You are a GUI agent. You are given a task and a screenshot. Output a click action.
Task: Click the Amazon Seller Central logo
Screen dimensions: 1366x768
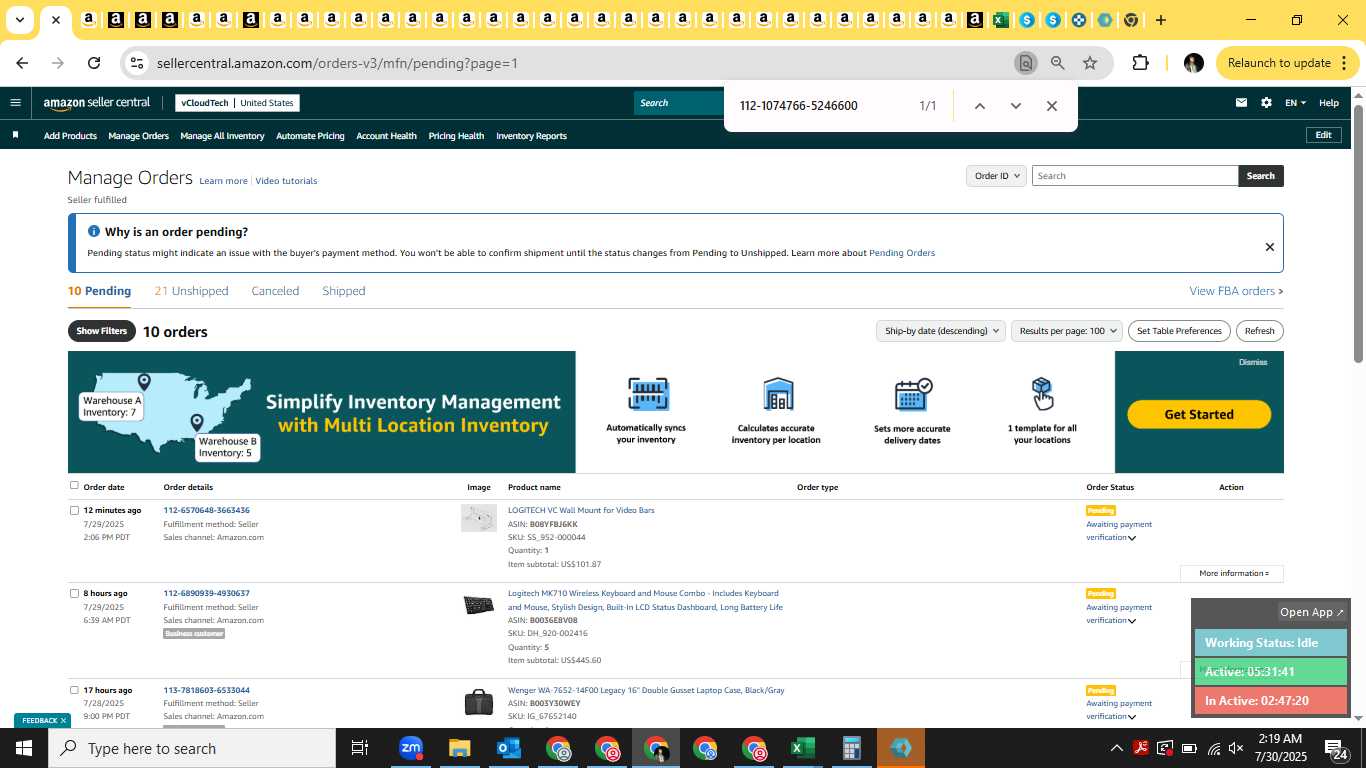click(x=97, y=103)
